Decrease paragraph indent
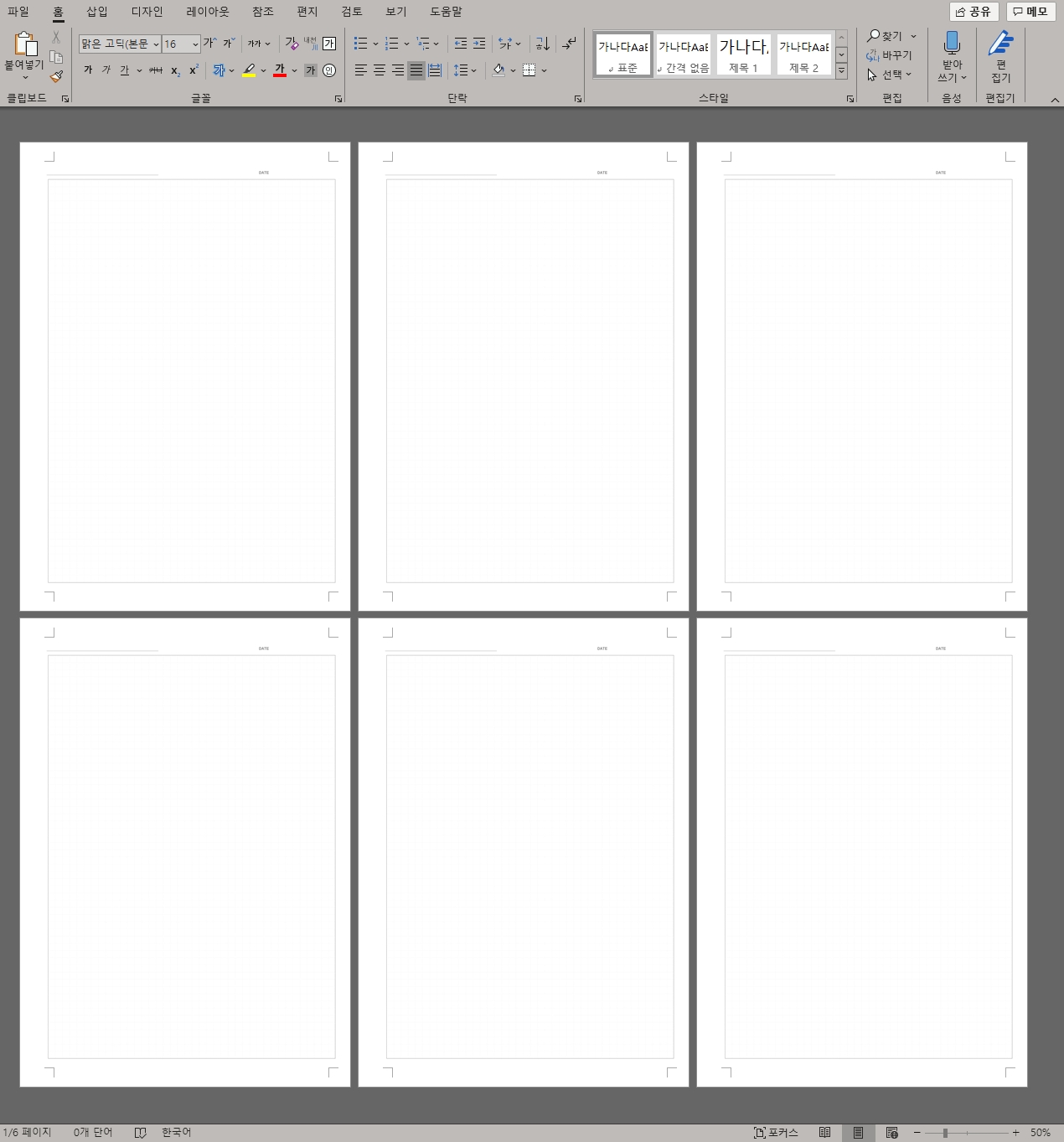Screen dimensions: 1064x1142 461,44
